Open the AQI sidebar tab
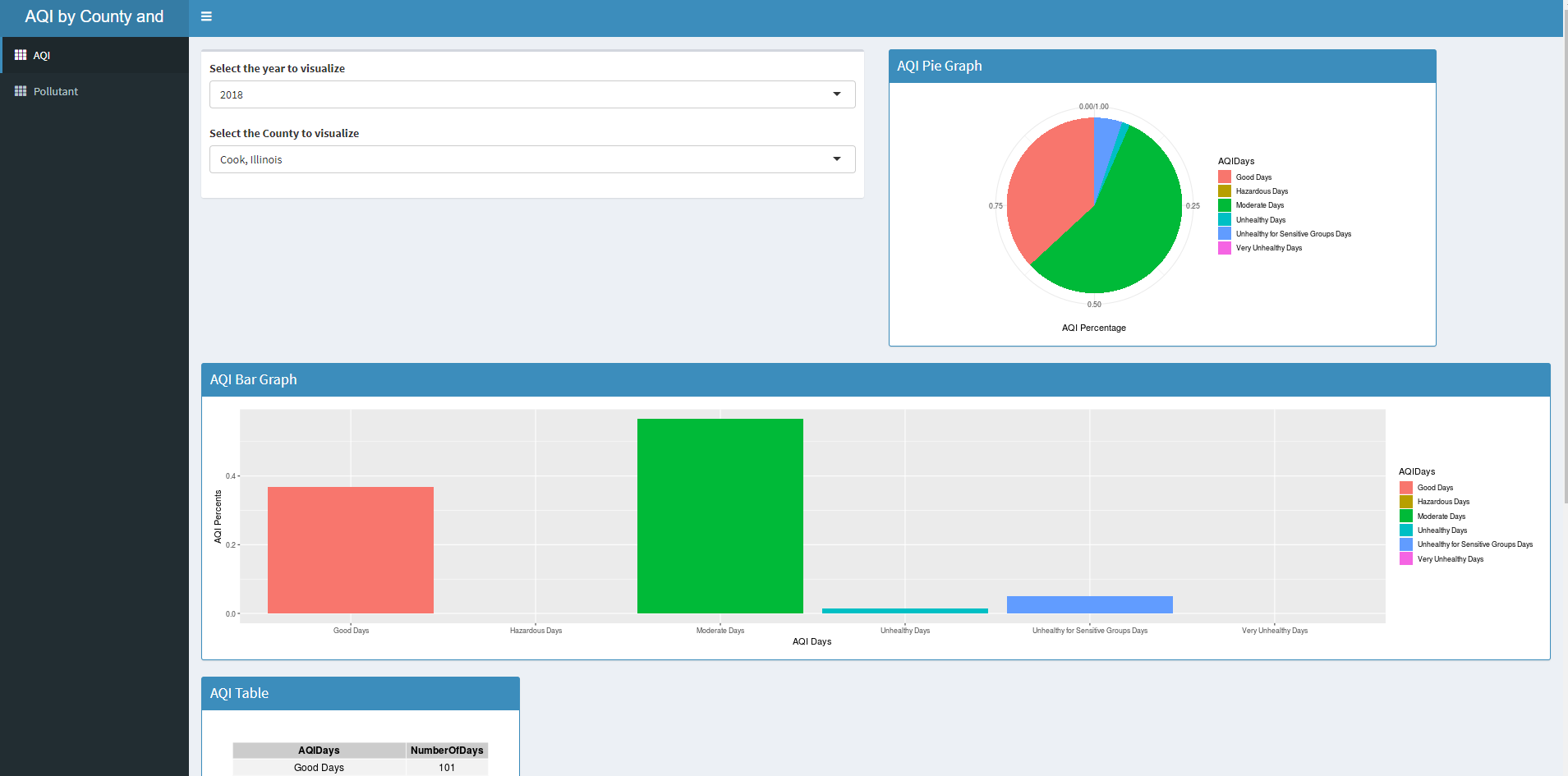The image size is (1568, 776). [94, 55]
